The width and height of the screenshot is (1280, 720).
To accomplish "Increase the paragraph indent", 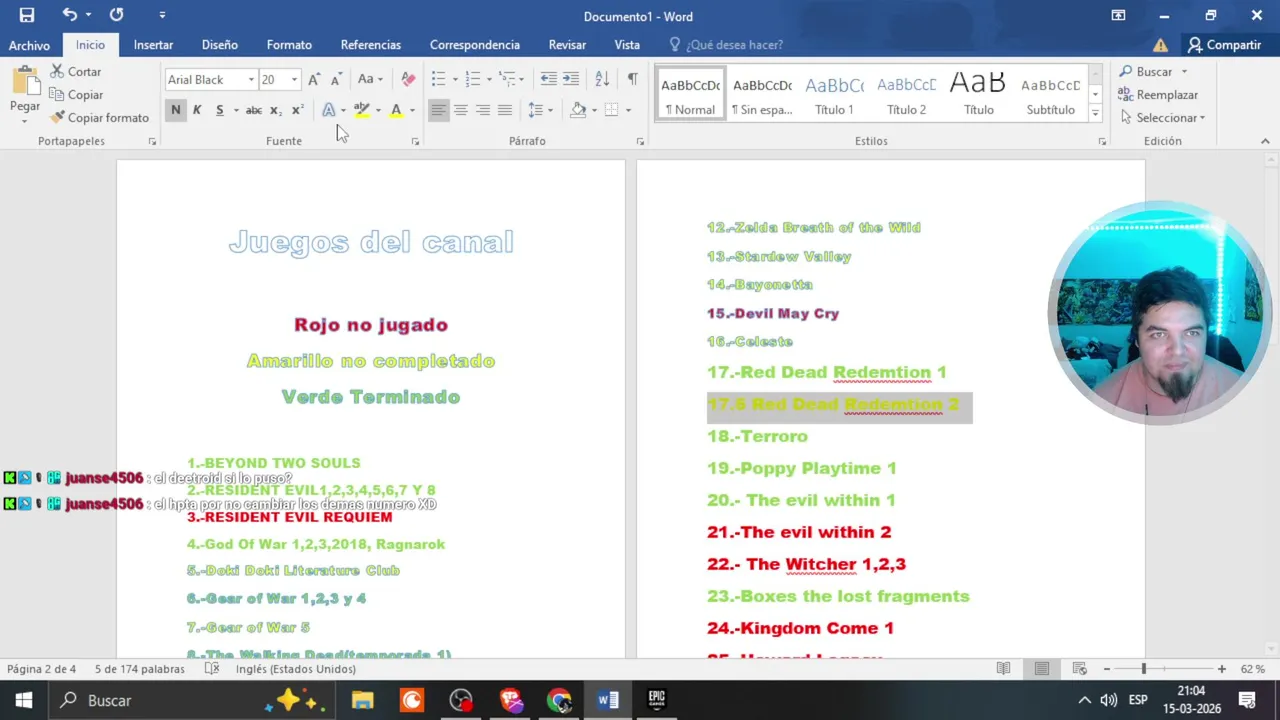I will click(570, 79).
